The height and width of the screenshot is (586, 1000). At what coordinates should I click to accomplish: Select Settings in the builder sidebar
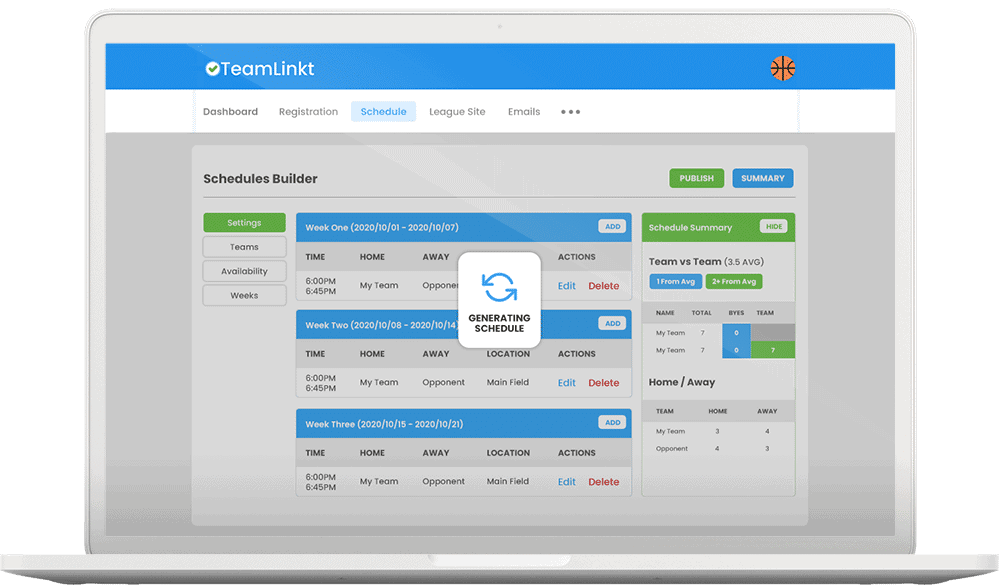pyautogui.click(x=244, y=223)
